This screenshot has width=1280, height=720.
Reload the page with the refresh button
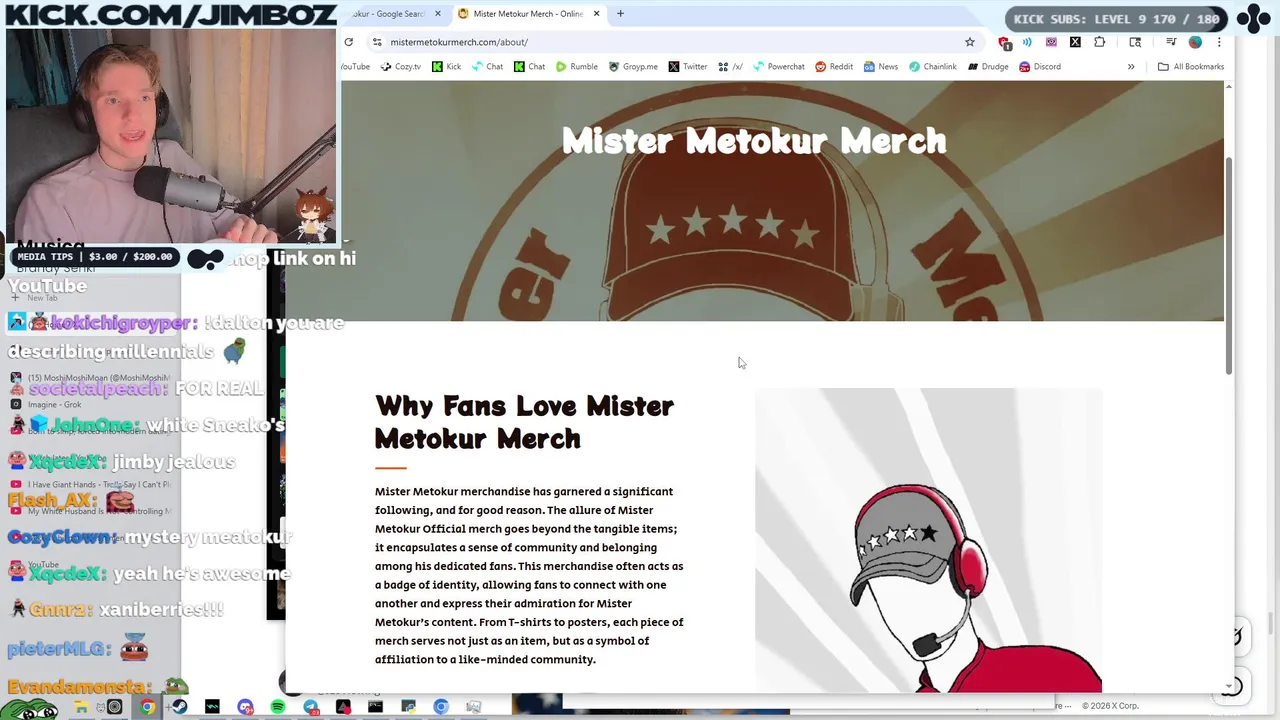tap(348, 42)
